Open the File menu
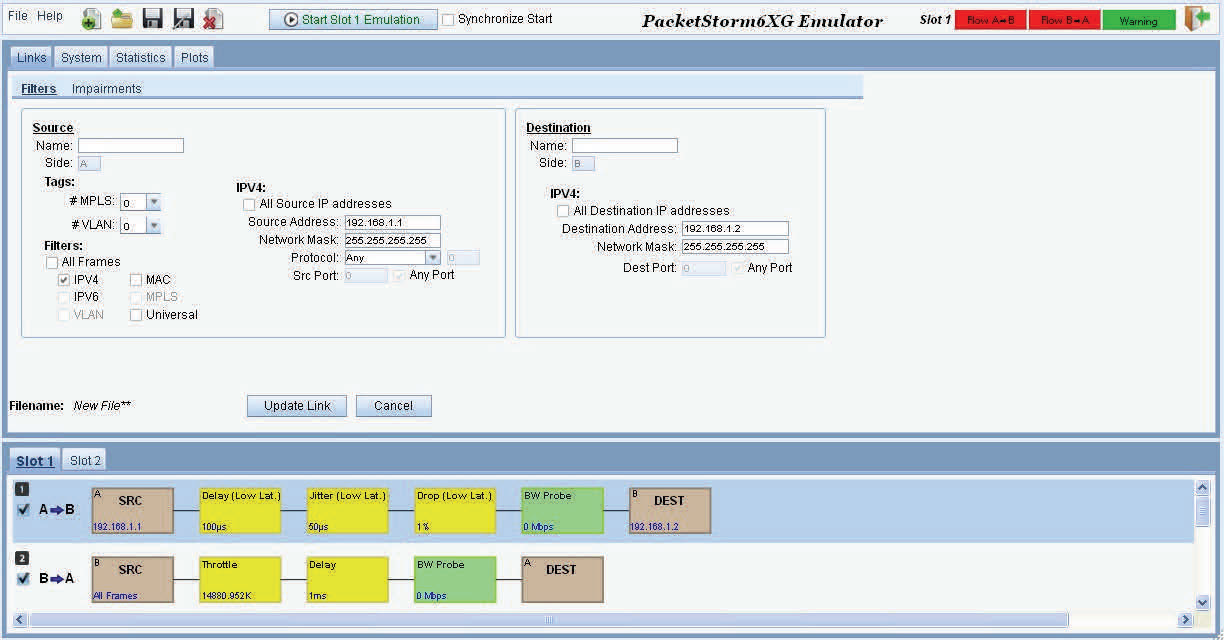Image resolution: width=1224 pixels, height=640 pixels. (18, 16)
